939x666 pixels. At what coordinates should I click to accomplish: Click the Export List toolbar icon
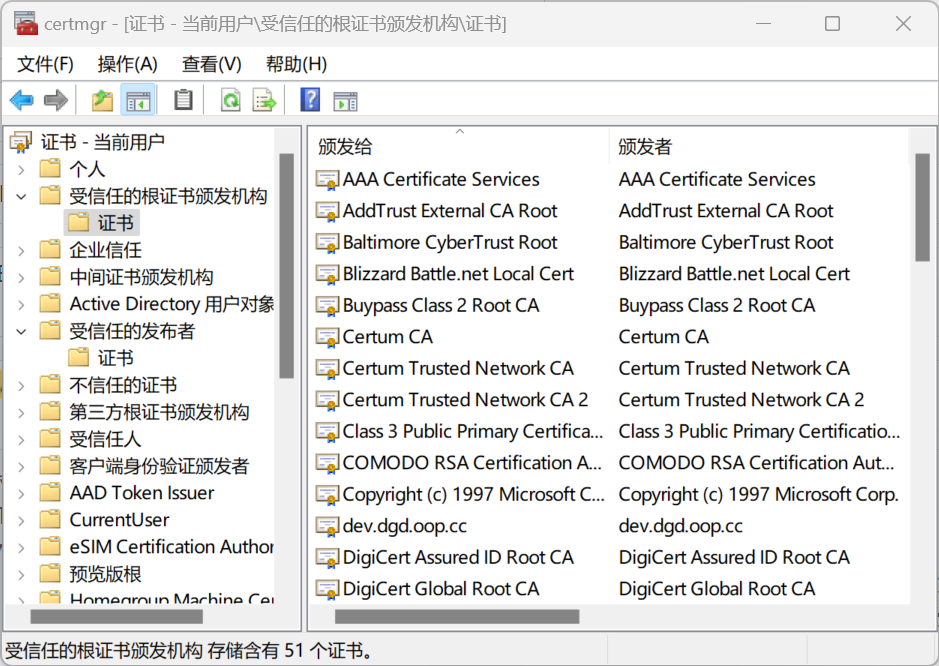(264, 100)
